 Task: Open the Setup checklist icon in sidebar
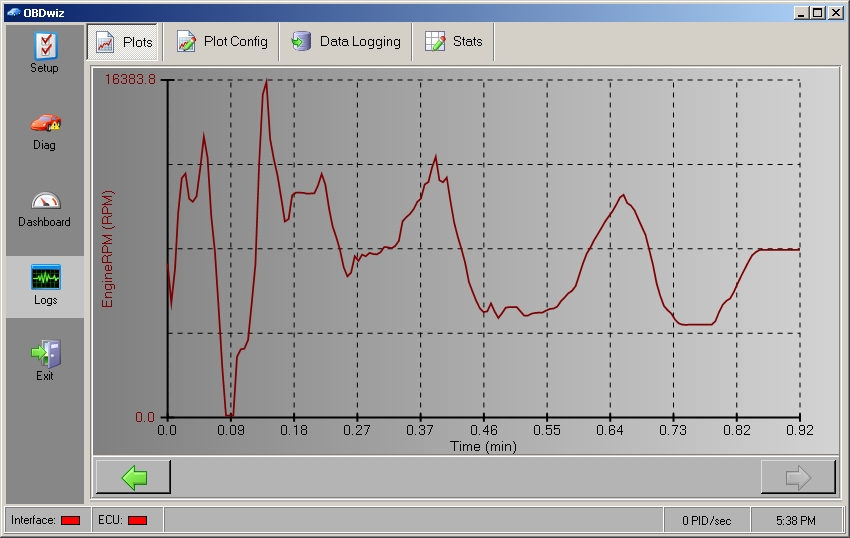tap(44, 46)
